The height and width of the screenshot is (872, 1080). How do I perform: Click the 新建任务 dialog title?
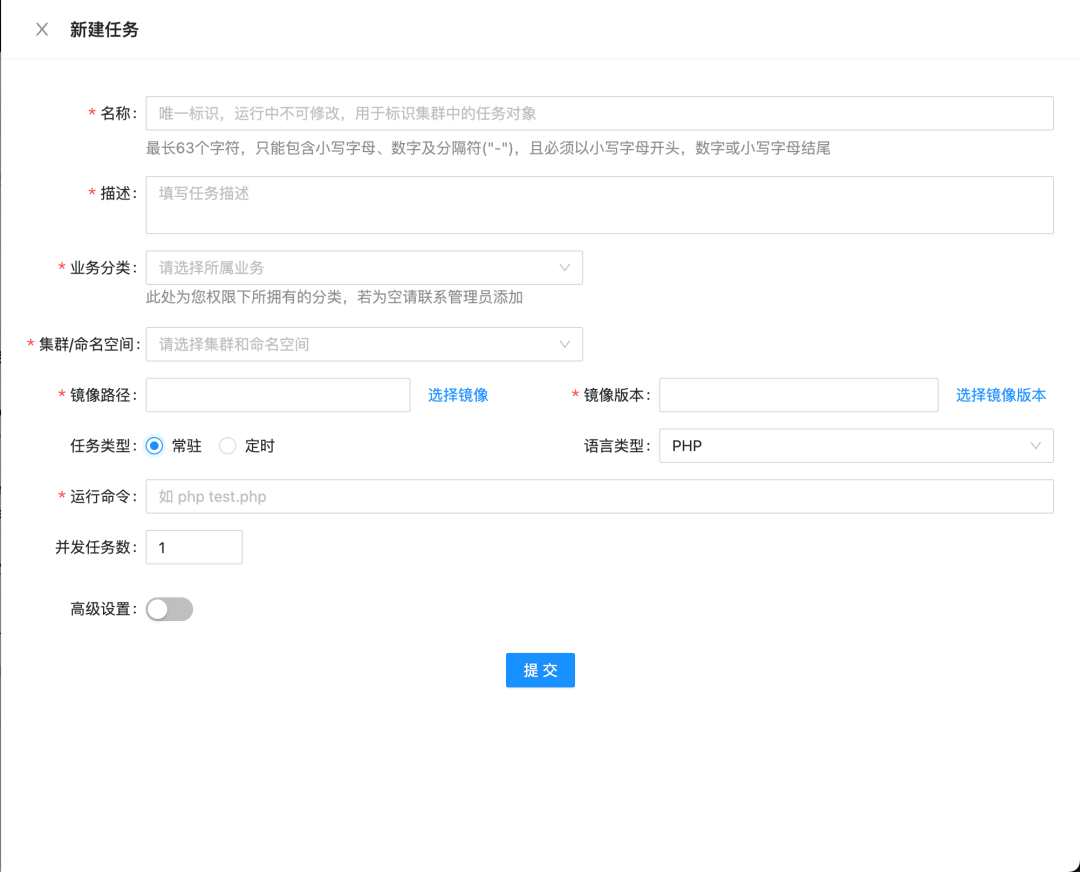click(104, 30)
